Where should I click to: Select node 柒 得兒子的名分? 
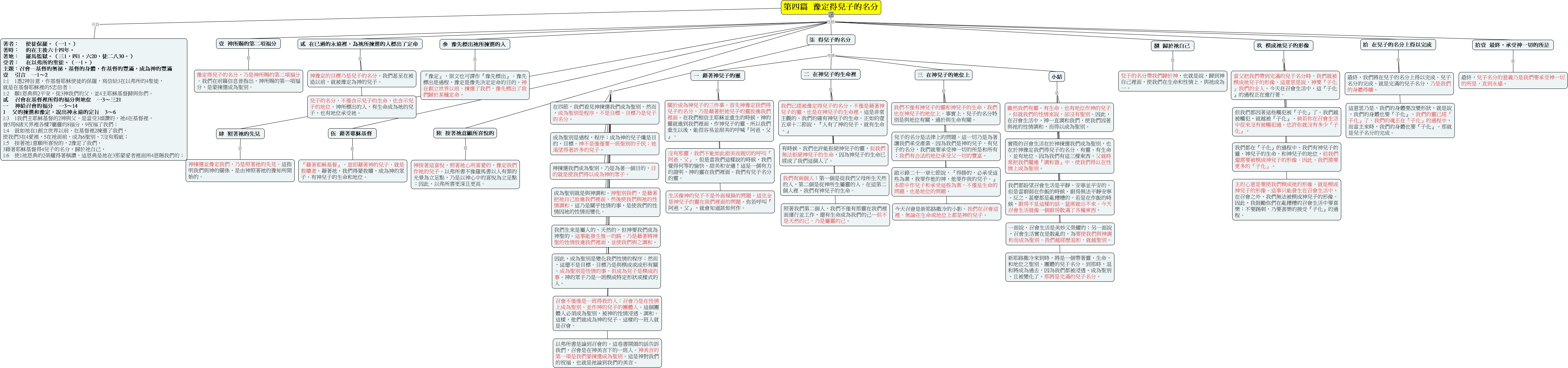[x=831, y=39]
